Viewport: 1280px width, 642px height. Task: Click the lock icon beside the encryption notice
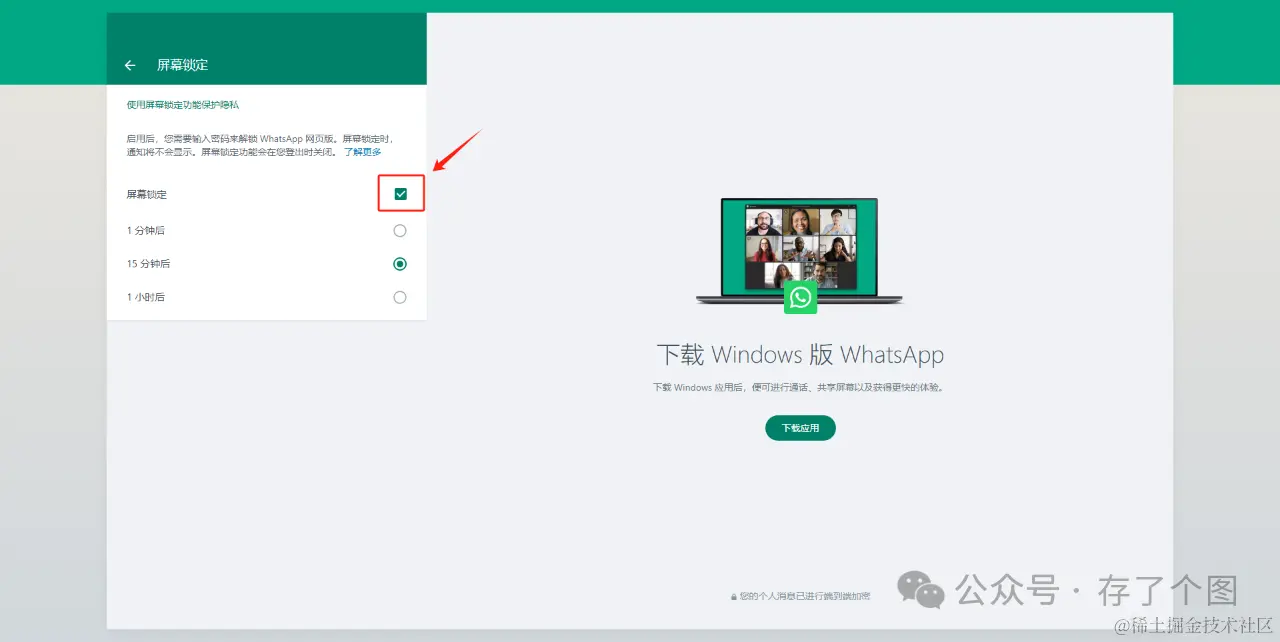[x=733, y=596]
